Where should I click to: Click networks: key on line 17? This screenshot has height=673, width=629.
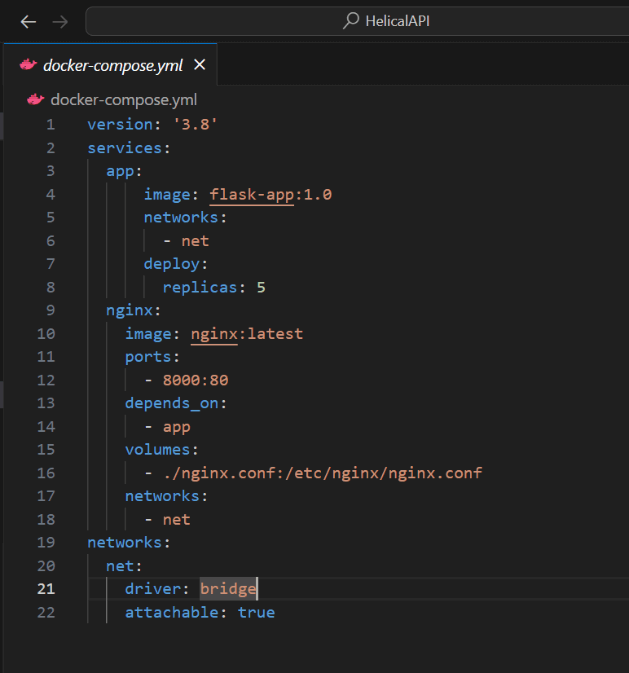(x=166, y=496)
